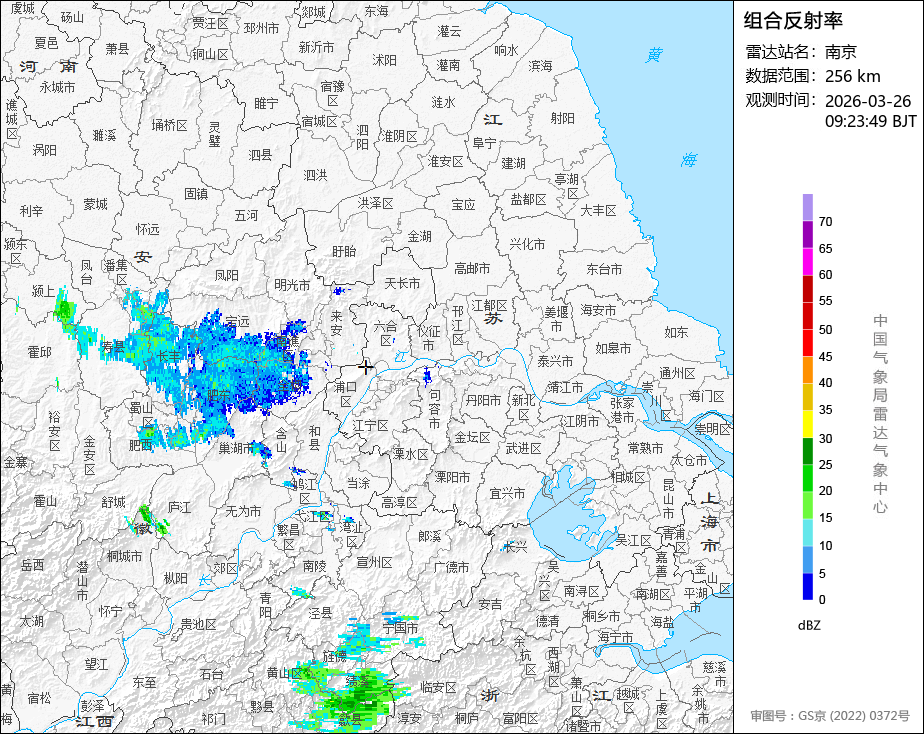The image size is (924, 734).
Task: Click the 60–65 dBZ magenta legend swatch
Action: (807, 262)
